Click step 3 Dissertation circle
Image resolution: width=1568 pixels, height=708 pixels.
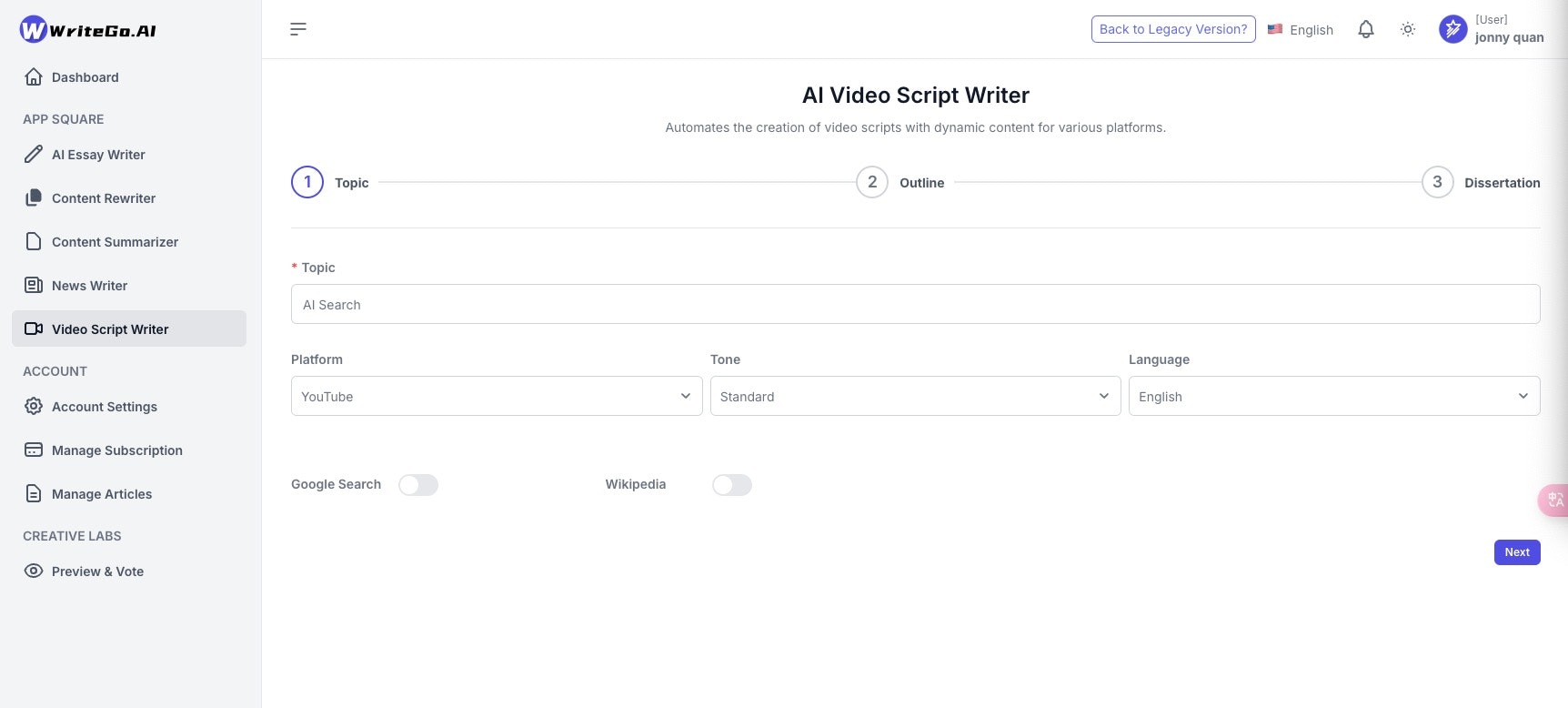[1438, 182]
